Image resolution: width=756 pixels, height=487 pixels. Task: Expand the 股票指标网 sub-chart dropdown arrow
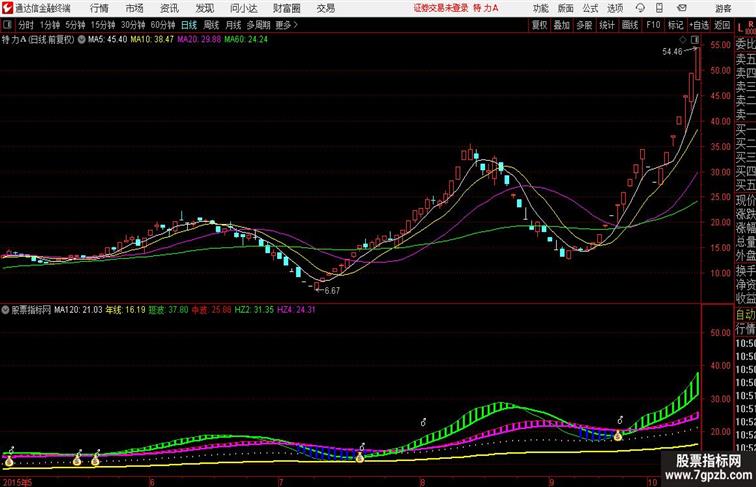pyautogui.click(x=5, y=310)
